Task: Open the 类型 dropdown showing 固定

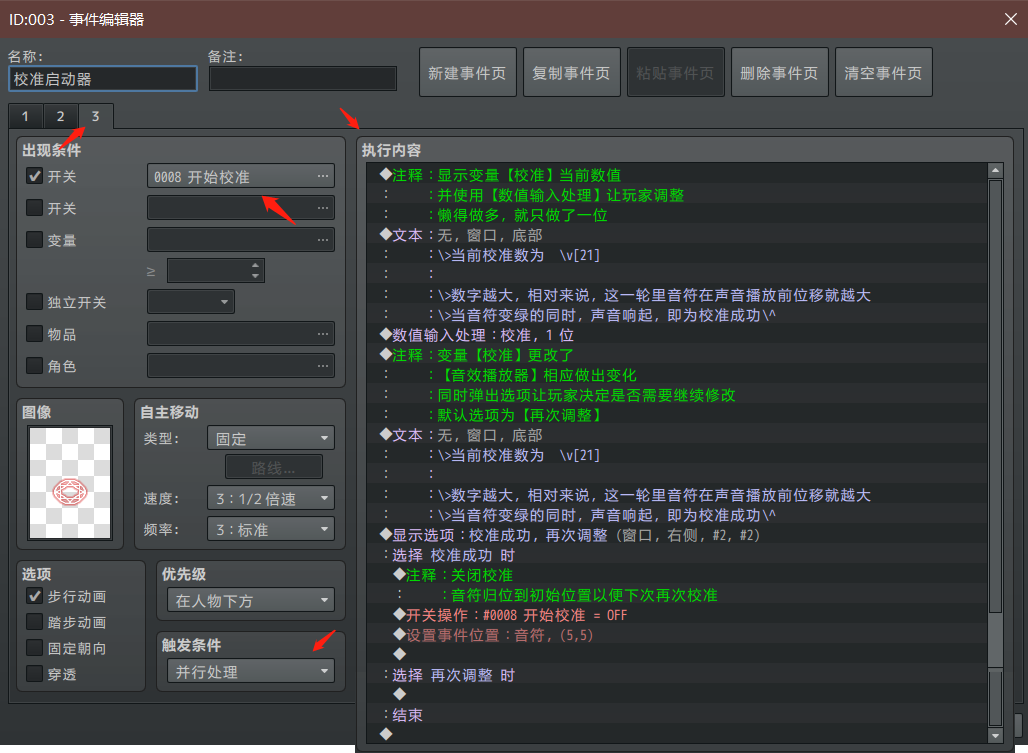Action: pos(271,438)
